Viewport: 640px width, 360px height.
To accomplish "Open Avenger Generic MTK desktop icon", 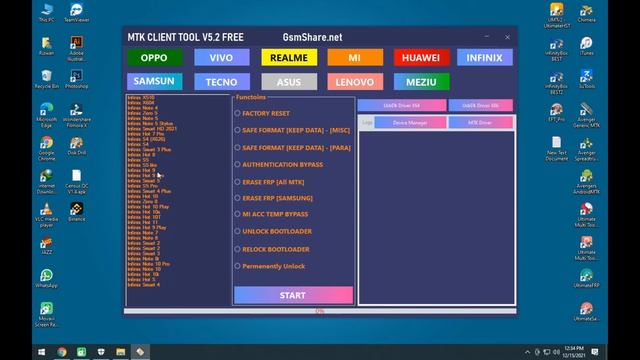I will (587, 116).
